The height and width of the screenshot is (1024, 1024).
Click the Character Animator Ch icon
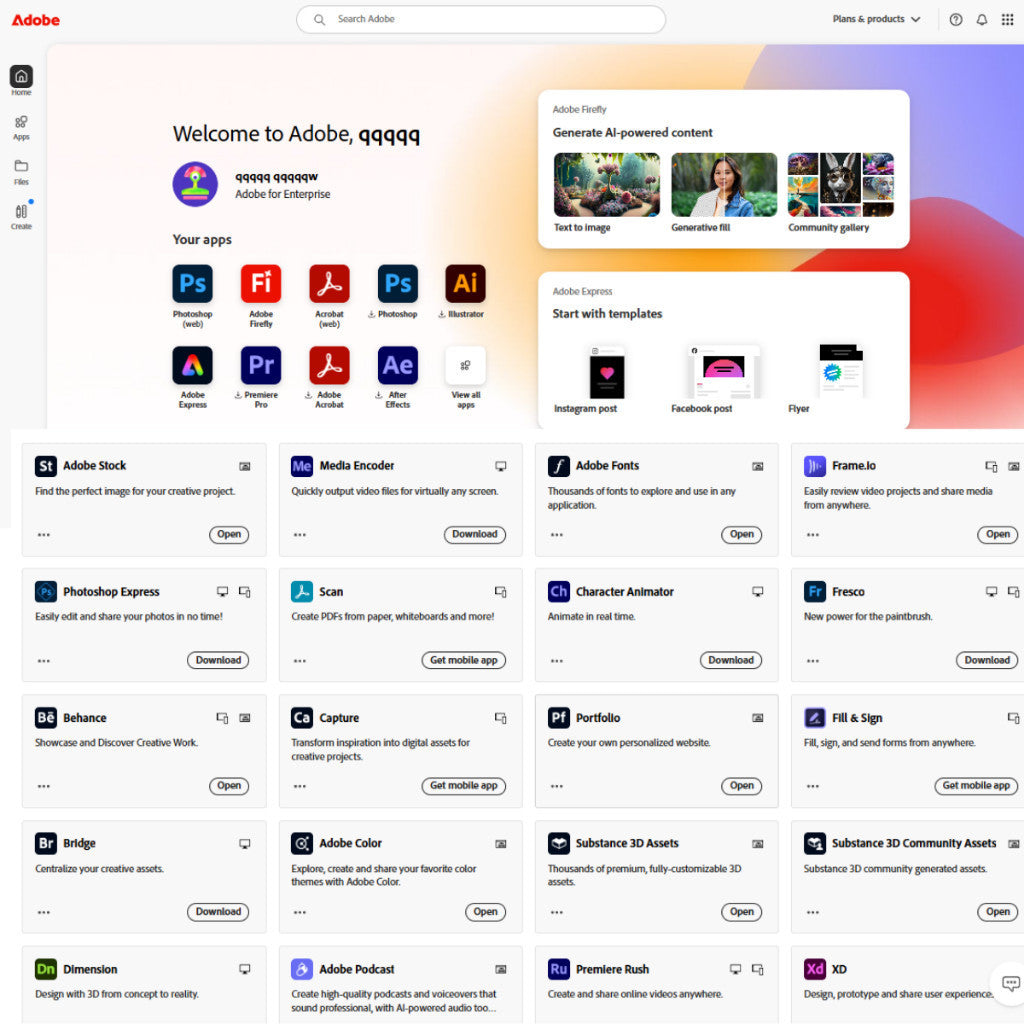558,592
